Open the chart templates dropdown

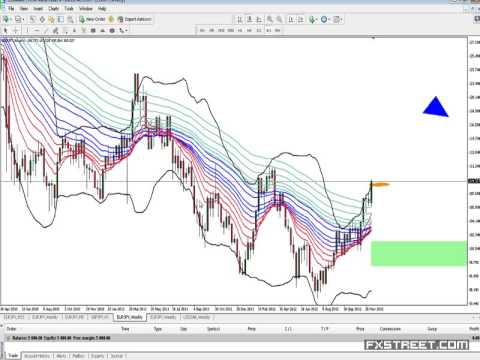click(x=338, y=19)
